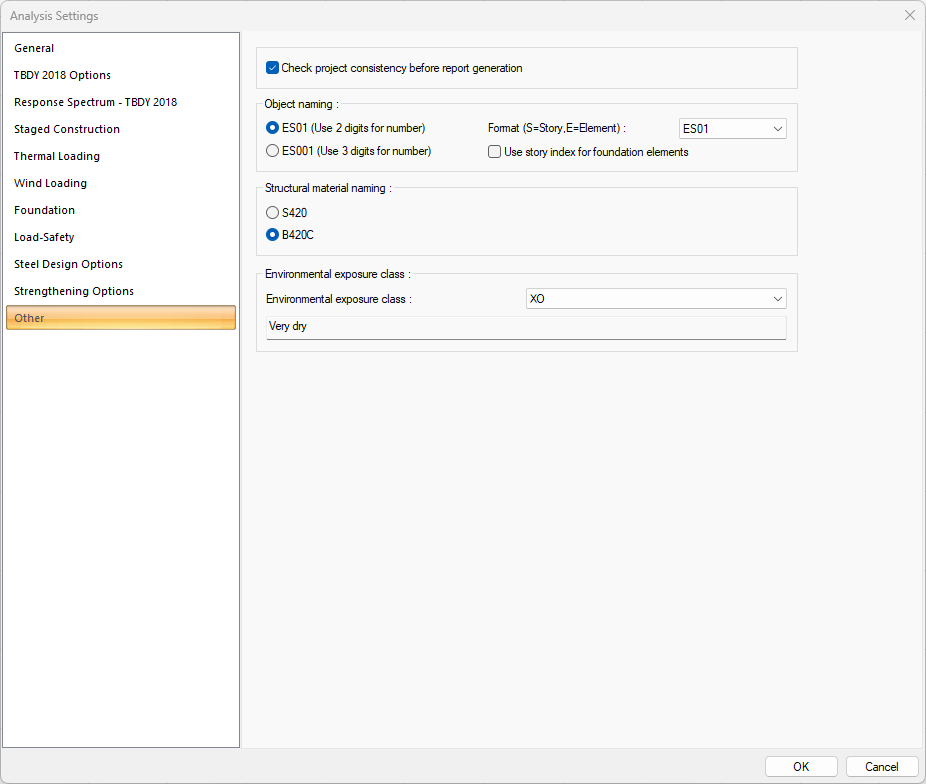Open Strengthening Options page
Image resolution: width=926 pixels, height=784 pixels.
point(74,291)
